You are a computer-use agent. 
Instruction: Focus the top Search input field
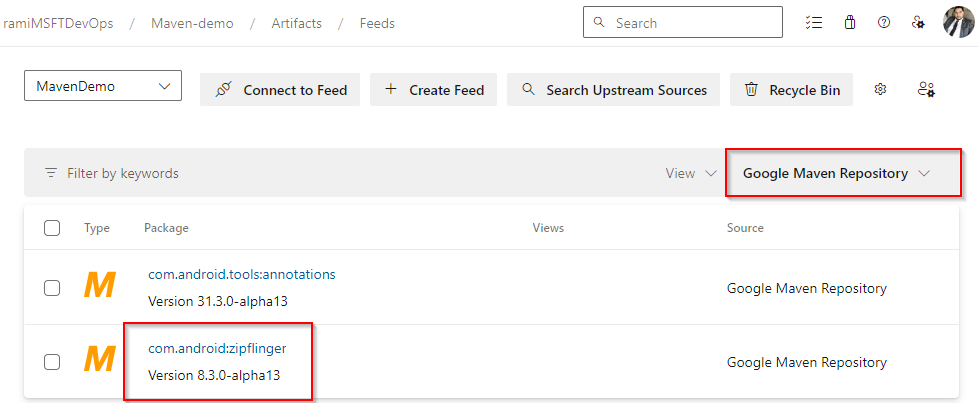click(683, 23)
